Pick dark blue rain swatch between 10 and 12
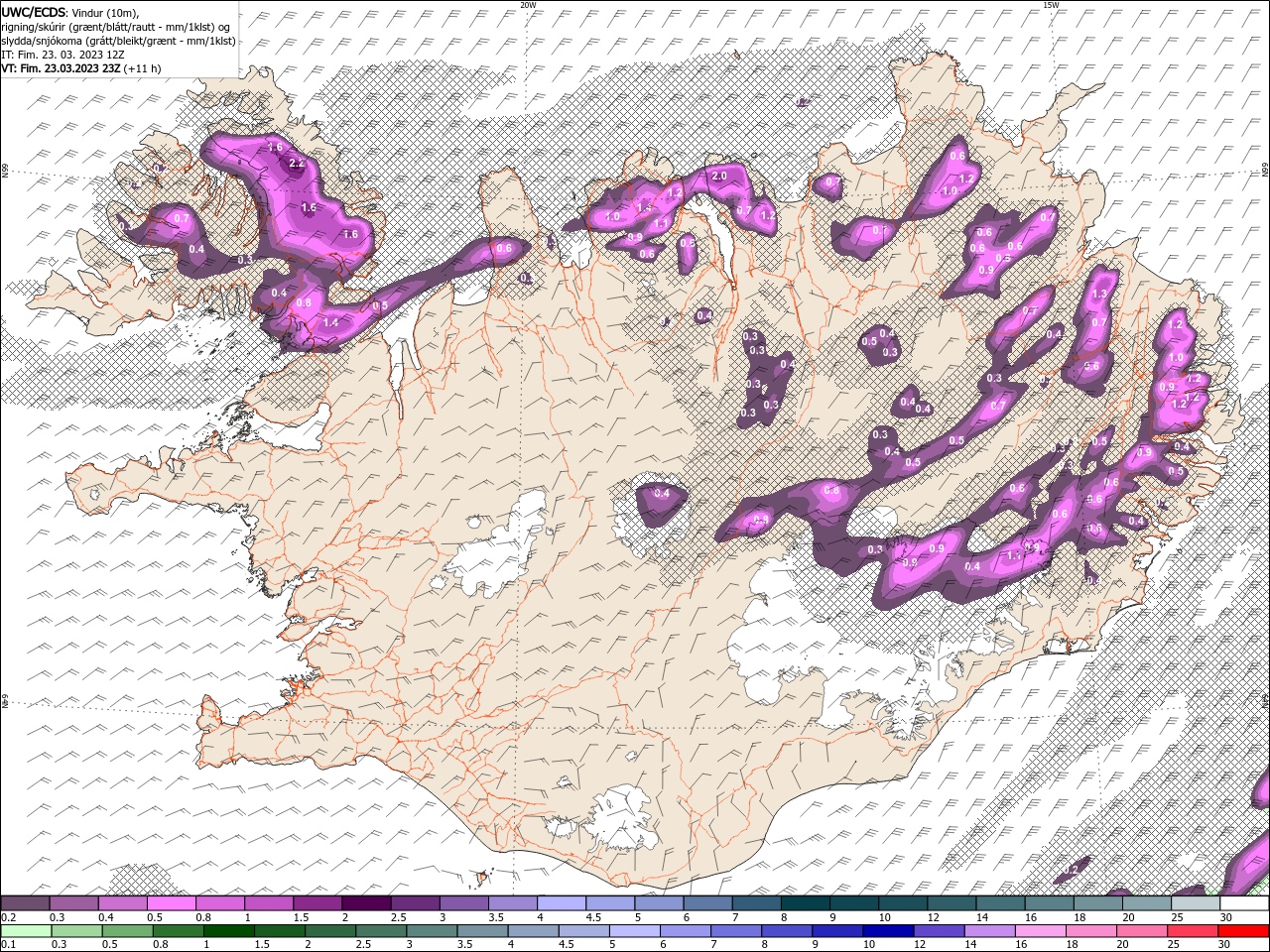 886,931
